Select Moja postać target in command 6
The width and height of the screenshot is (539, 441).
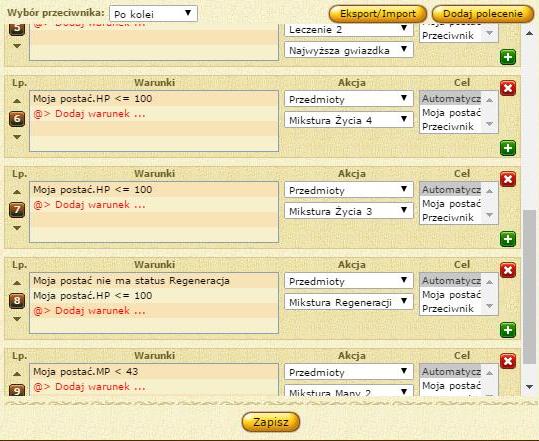click(451, 113)
